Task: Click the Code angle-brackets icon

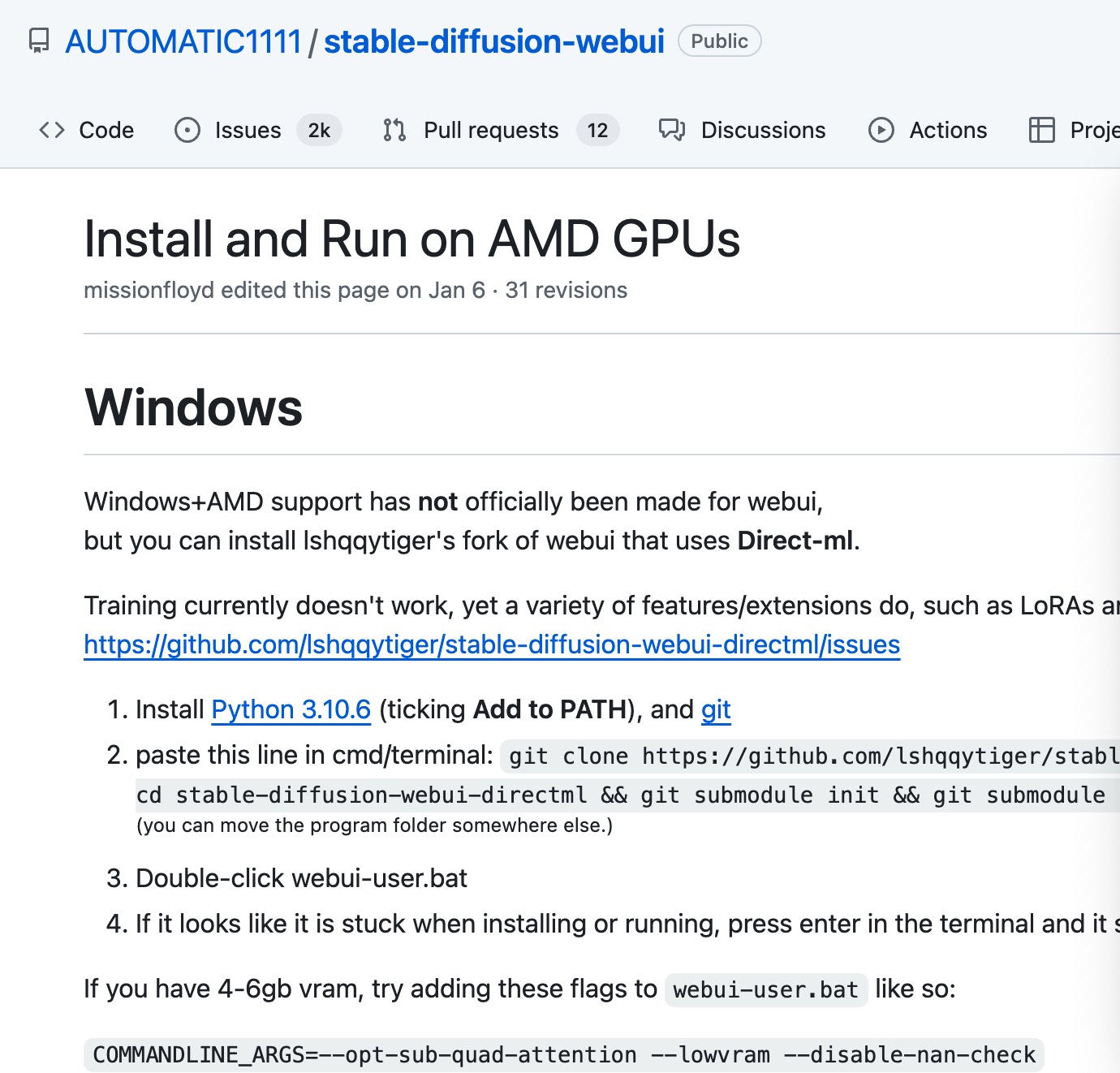Action: [x=52, y=130]
